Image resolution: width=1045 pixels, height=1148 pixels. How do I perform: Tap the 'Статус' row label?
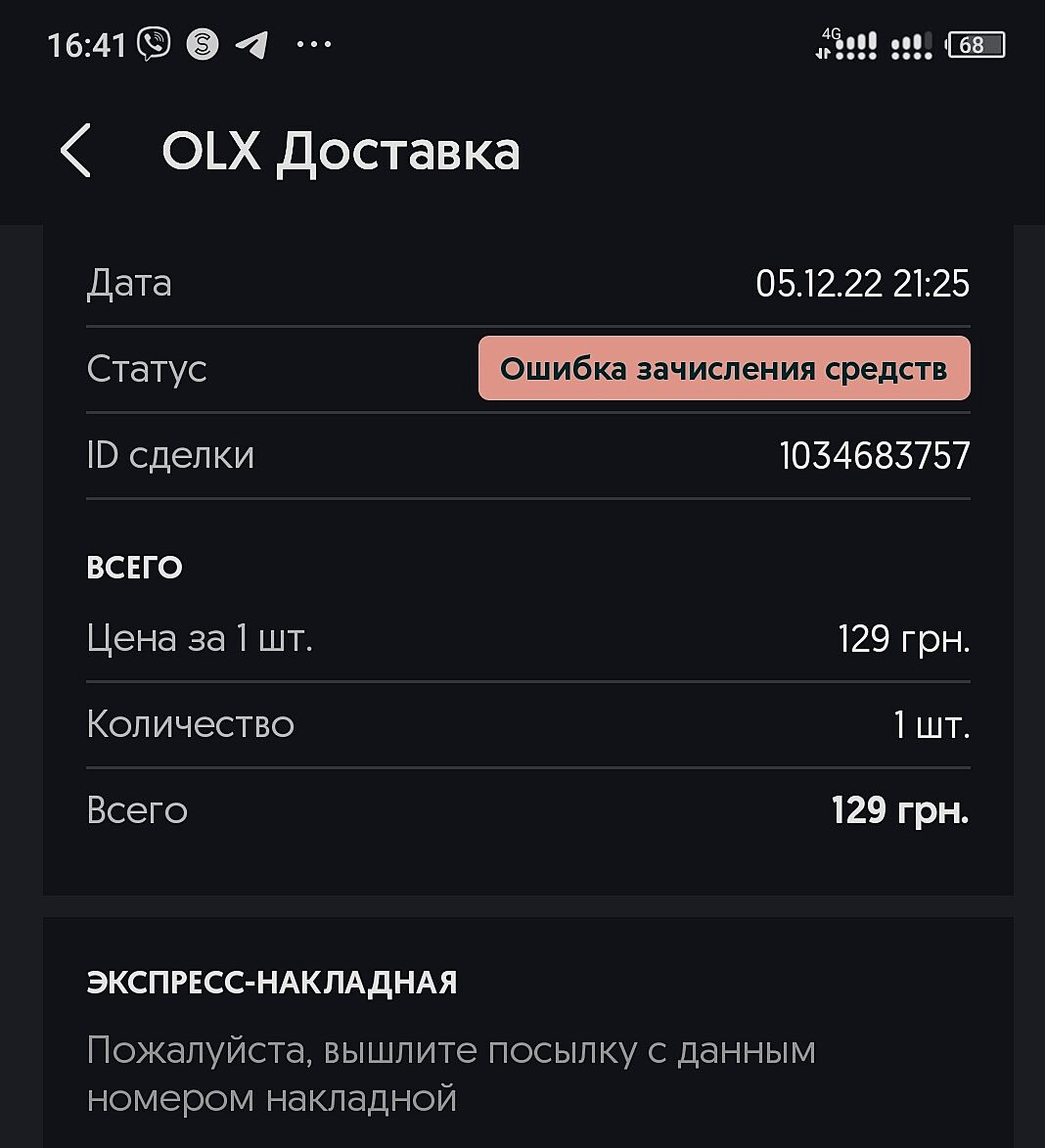tap(147, 369)
